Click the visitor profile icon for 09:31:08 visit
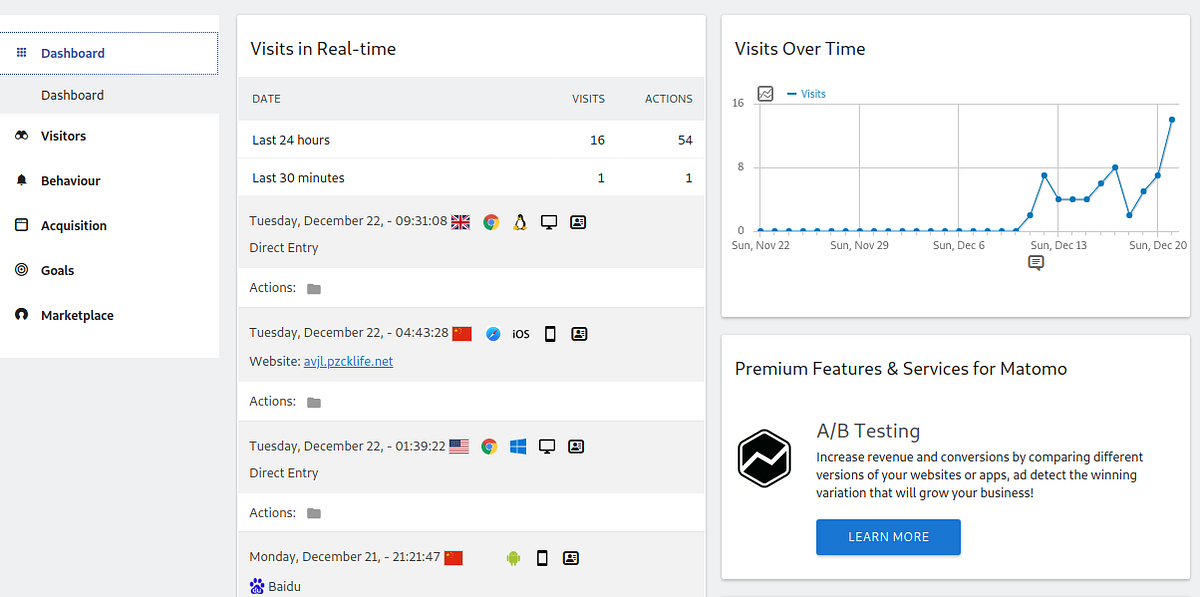The width and height of the screenshot is (1200, 597). [x=578, y=222]
